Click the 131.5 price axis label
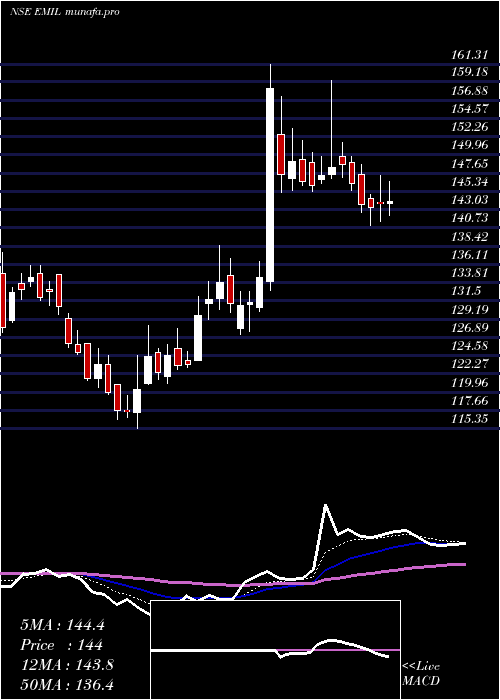Screen dimensions: 500x700 pos(467,291)
